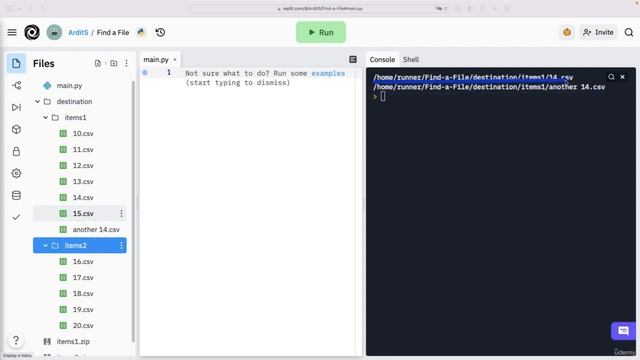The height and width of the screenshot is (360, 640).
Task: Open the 15.csv three-dot options menu
Action: point(121,213)
